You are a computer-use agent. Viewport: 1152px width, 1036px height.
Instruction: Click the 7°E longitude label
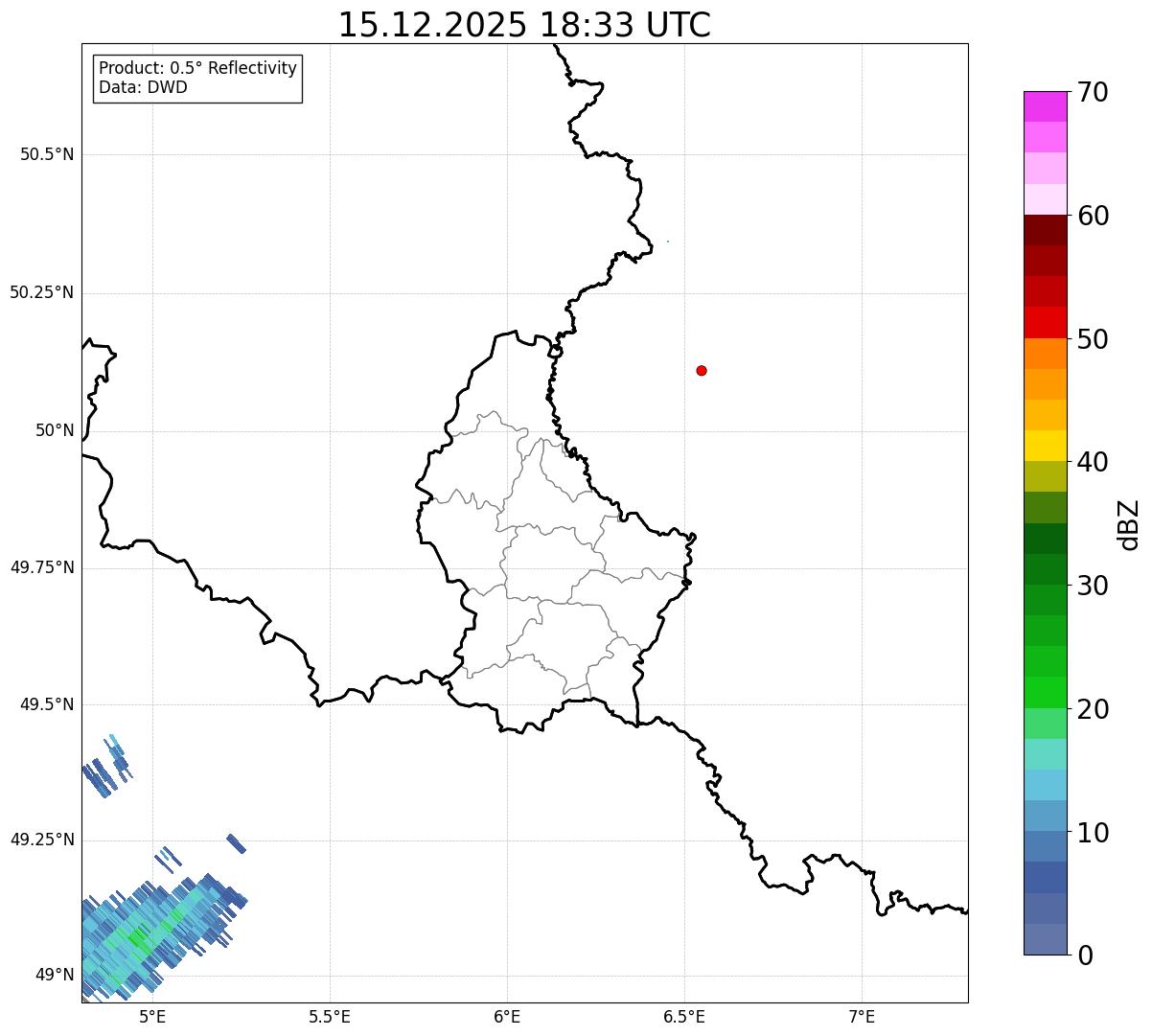tap(862, 1016)
